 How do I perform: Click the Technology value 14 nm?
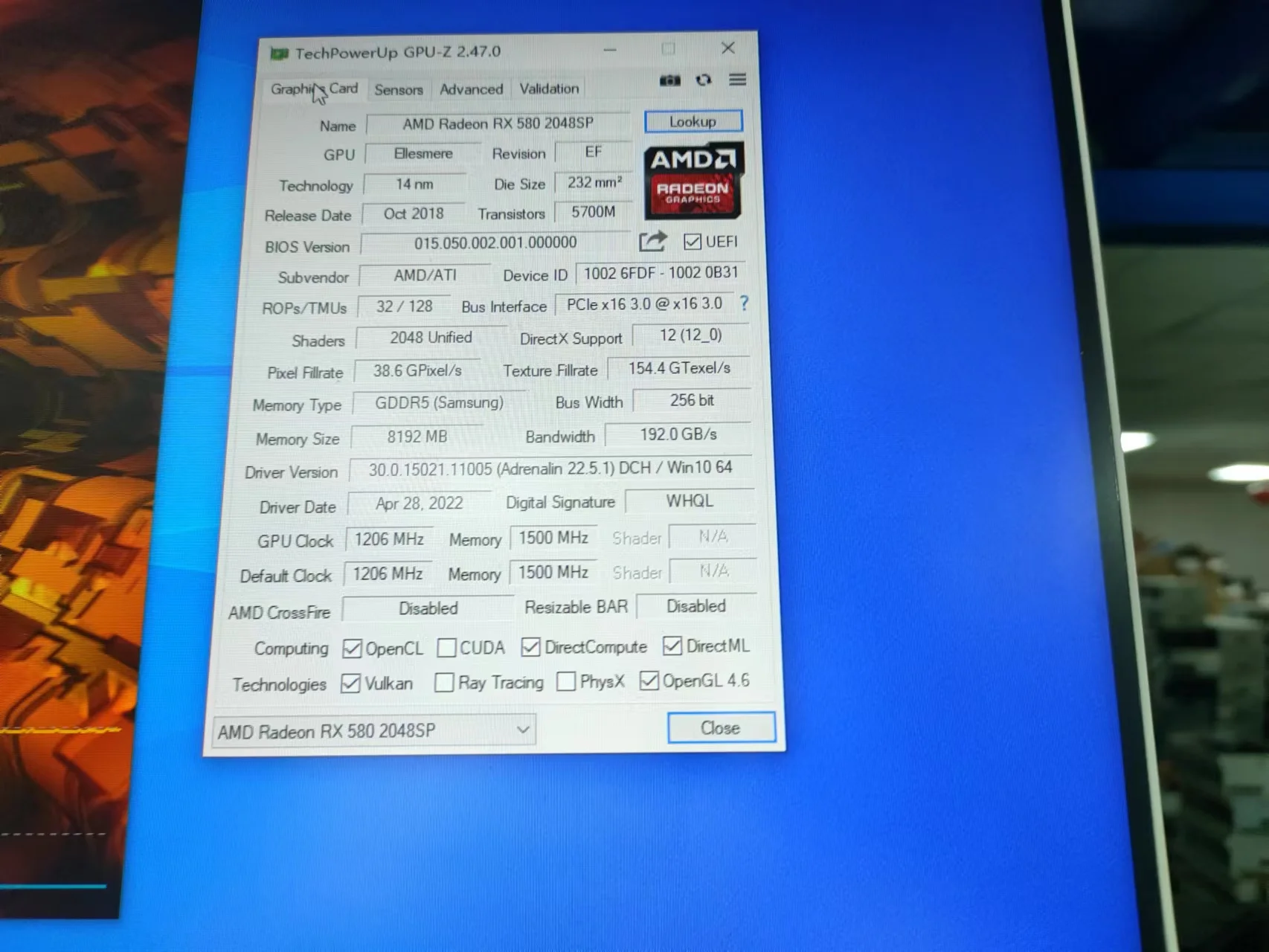click(414, 184)
